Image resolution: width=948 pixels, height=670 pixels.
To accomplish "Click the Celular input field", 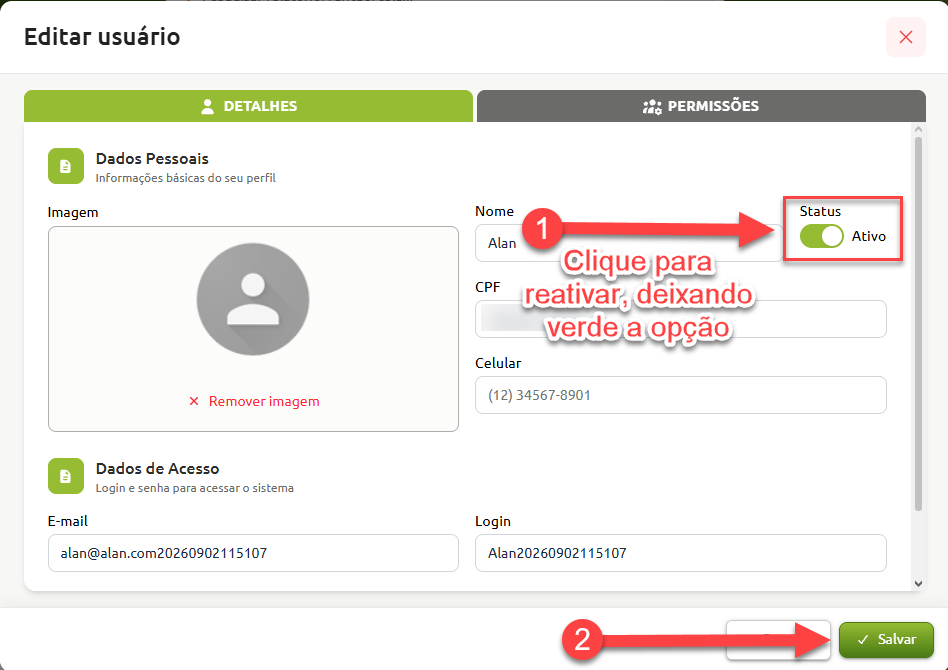I will [681, 395].
